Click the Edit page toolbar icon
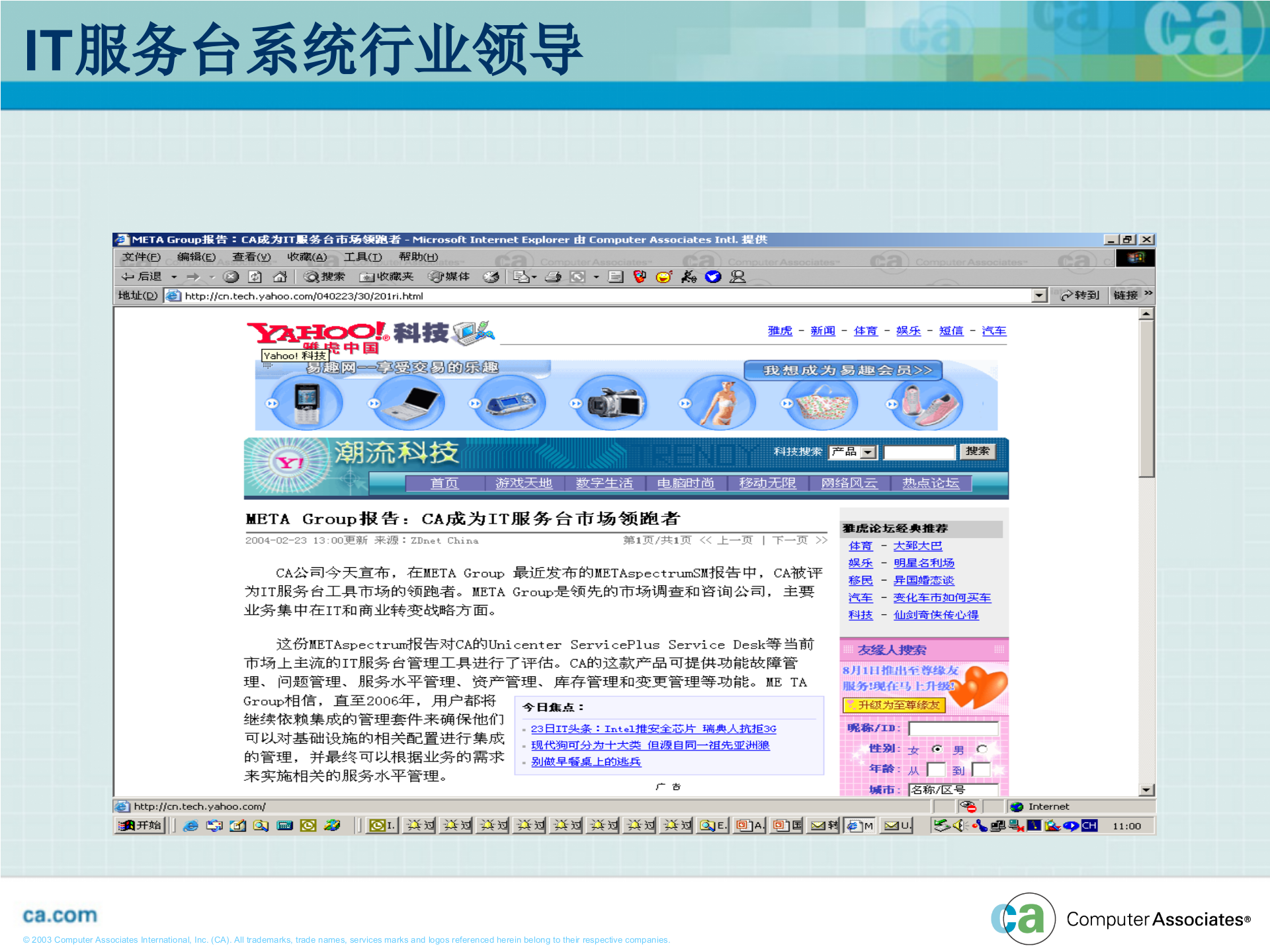Screen dimensions: 1270x952 (x=615, y=276)
